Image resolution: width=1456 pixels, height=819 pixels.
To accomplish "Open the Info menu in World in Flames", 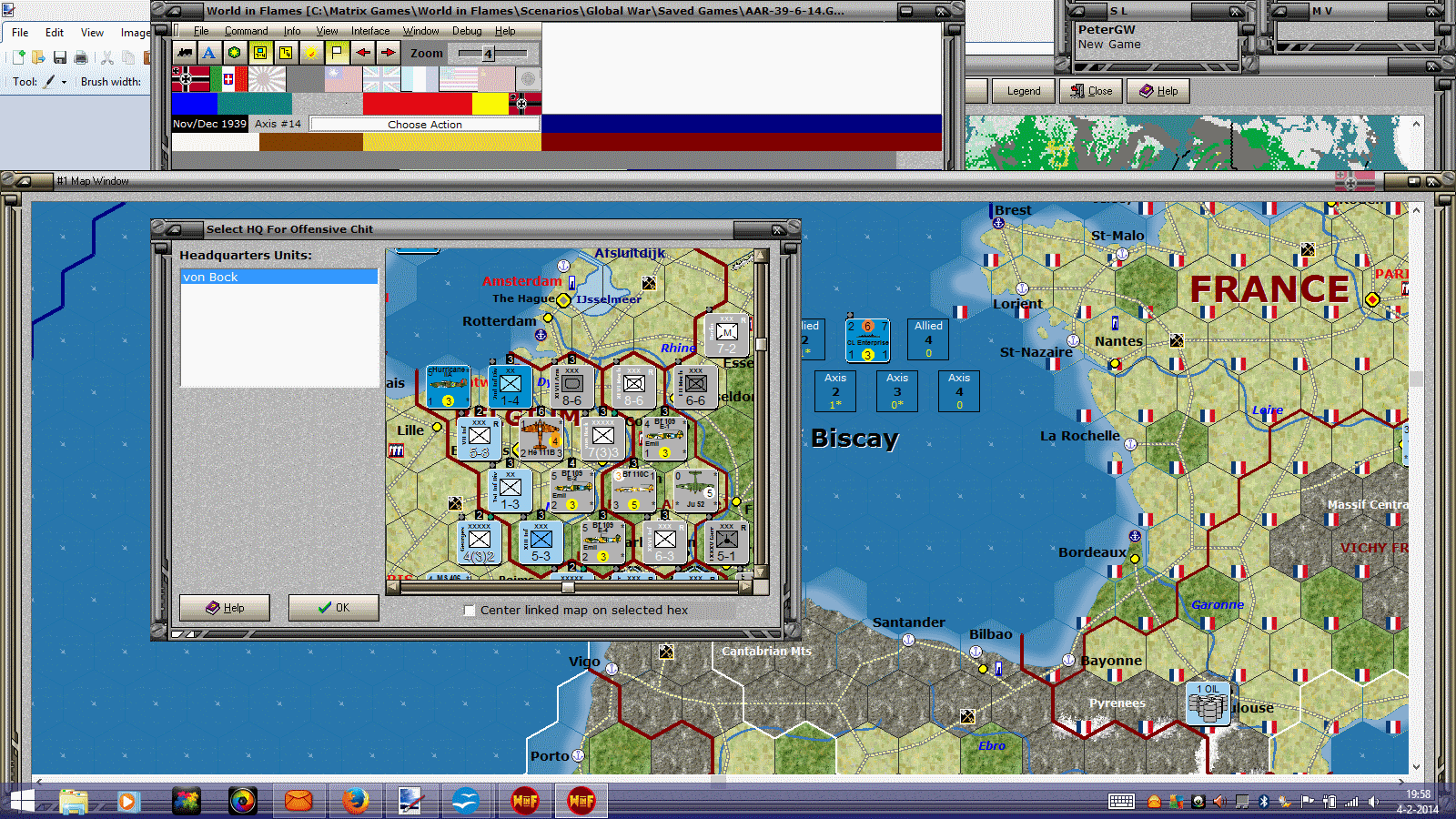I will pyautogui.click(x=291, y=31).
